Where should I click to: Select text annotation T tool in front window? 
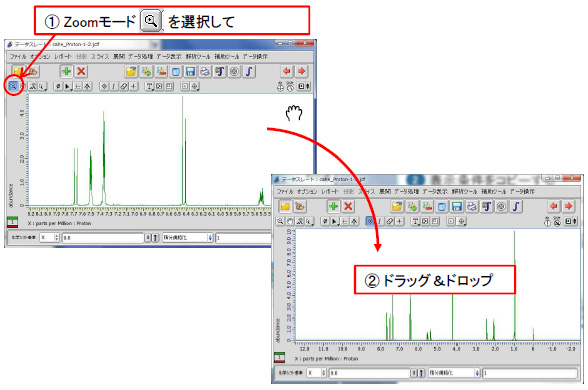click(x=416, y=221)
